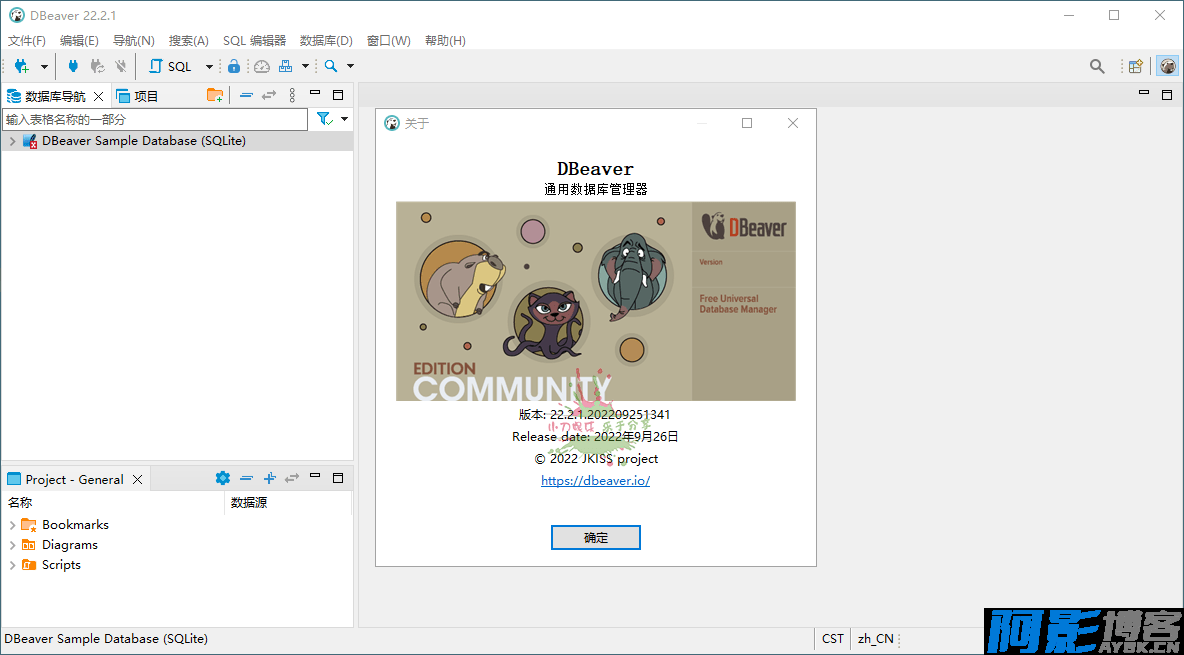Select the Scripts folder
This screenshot has width=1184, height=655.
(x=61, y=565)
